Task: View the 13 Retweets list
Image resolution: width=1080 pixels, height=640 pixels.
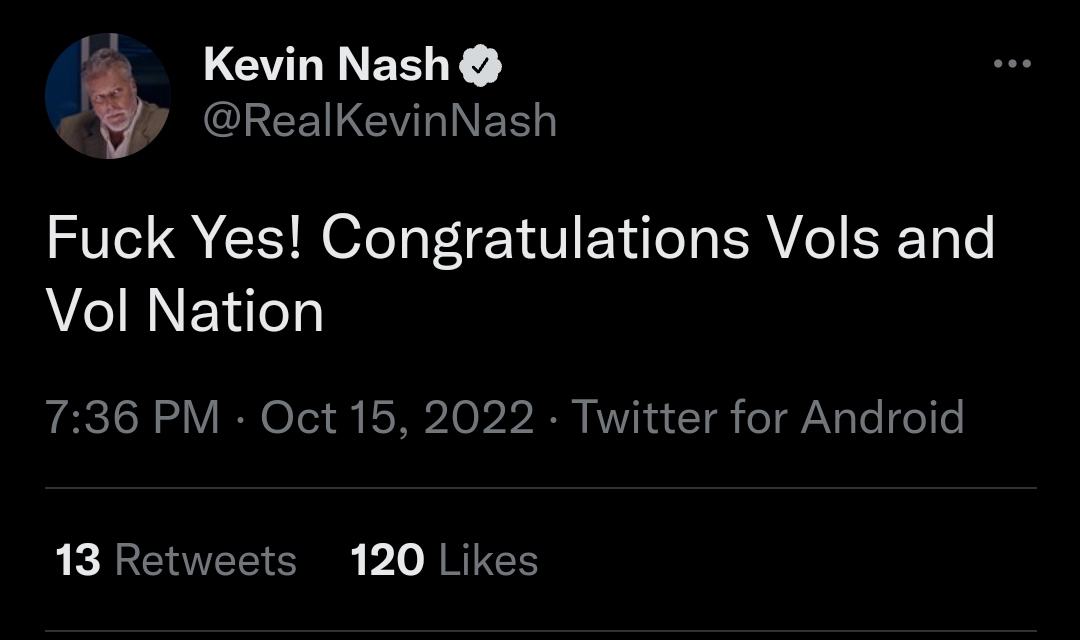Action: coord(176,560)
